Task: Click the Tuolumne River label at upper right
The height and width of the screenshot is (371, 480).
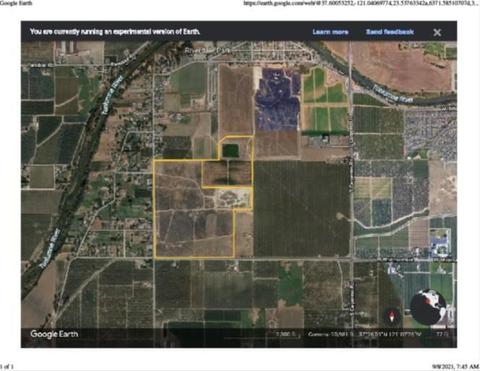Action: 393,94
